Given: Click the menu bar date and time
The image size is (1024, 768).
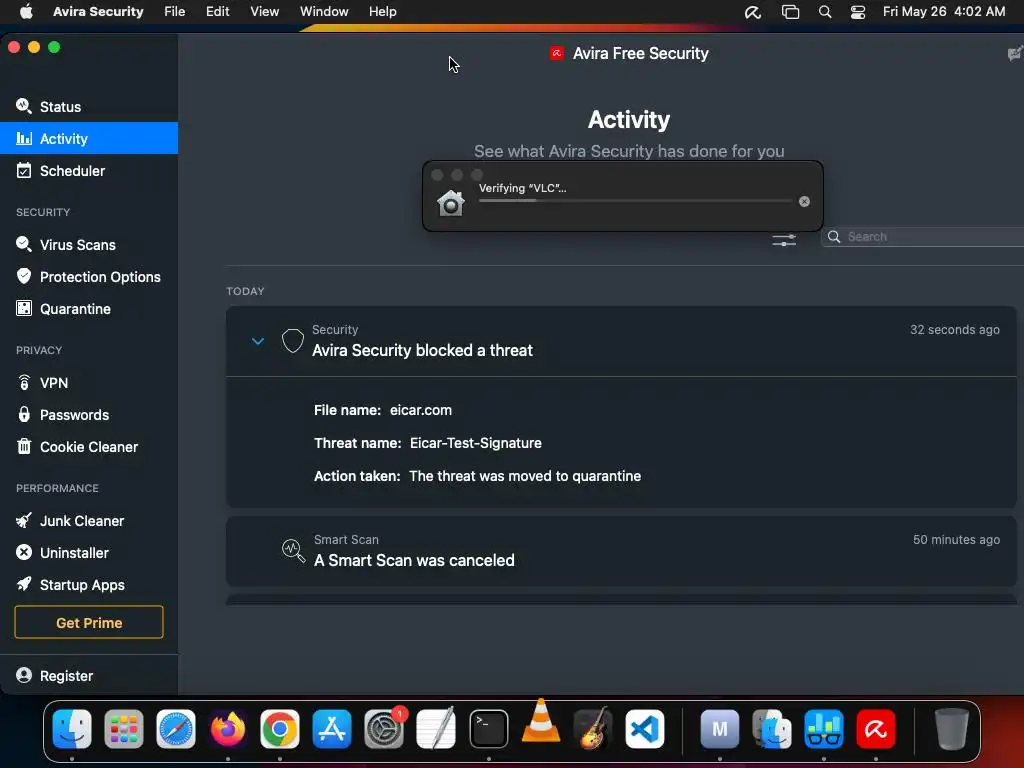Looking at the screenshot, I should coord(944,12).
